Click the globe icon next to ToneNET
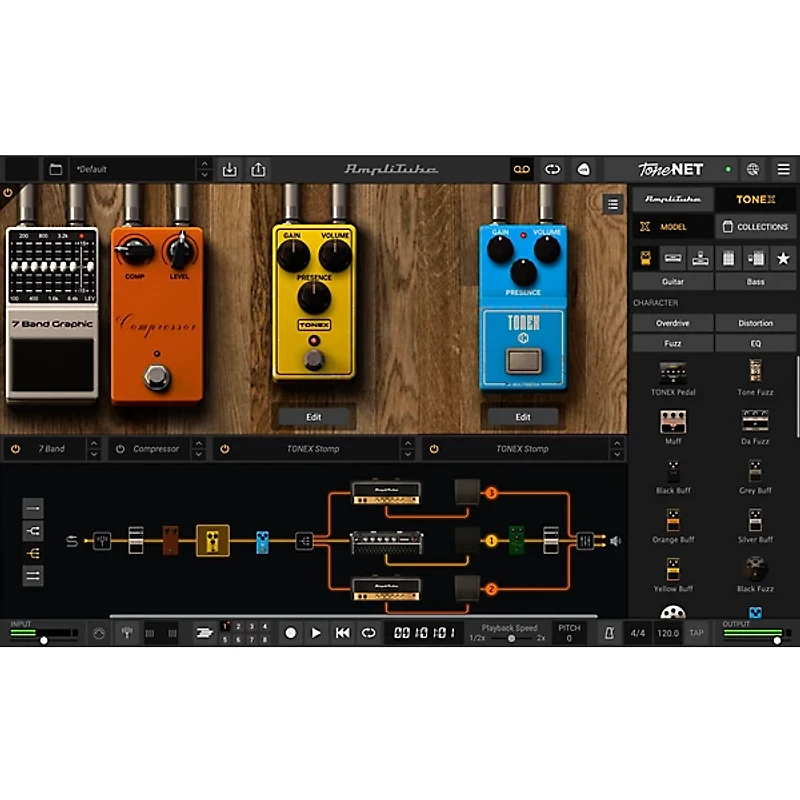800x800 pixels. pos(753,169)
